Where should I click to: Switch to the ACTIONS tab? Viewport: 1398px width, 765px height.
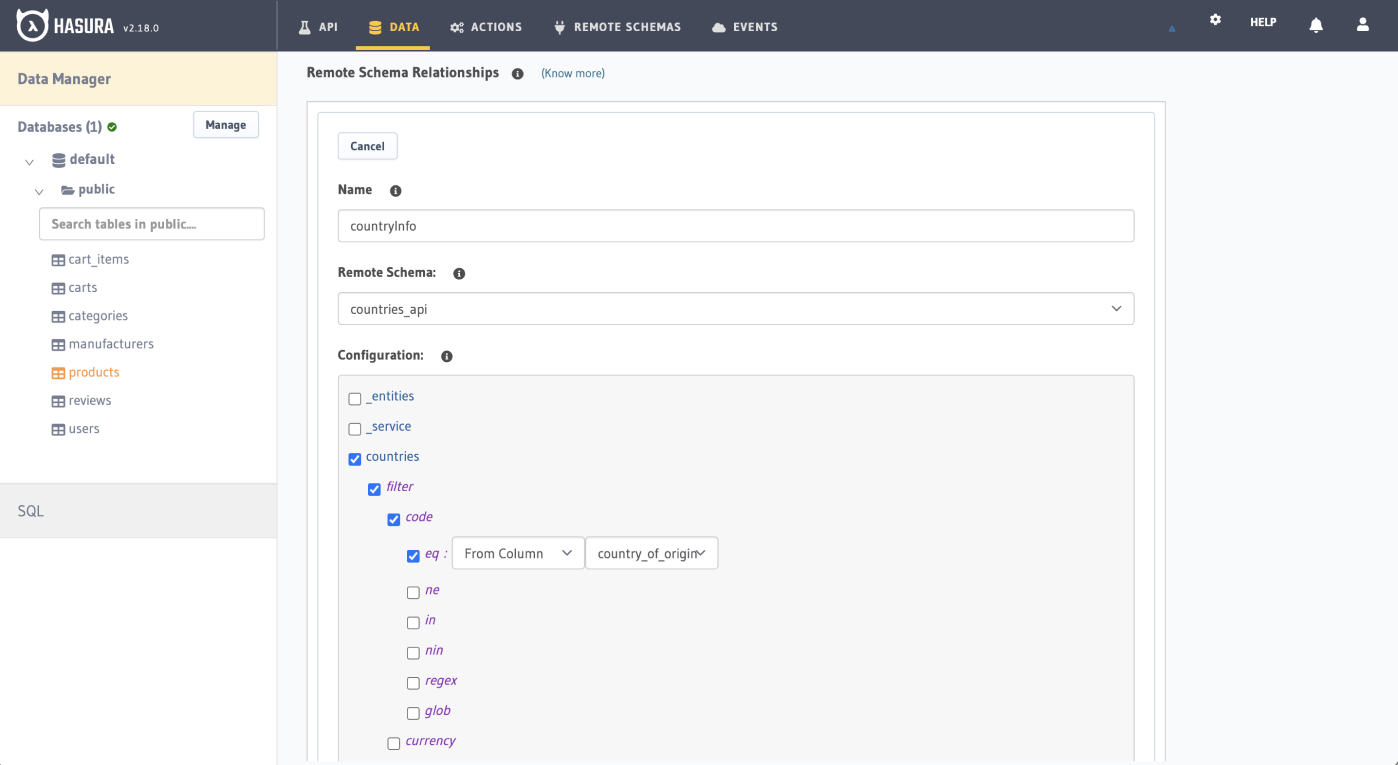(x=486, y=27)
